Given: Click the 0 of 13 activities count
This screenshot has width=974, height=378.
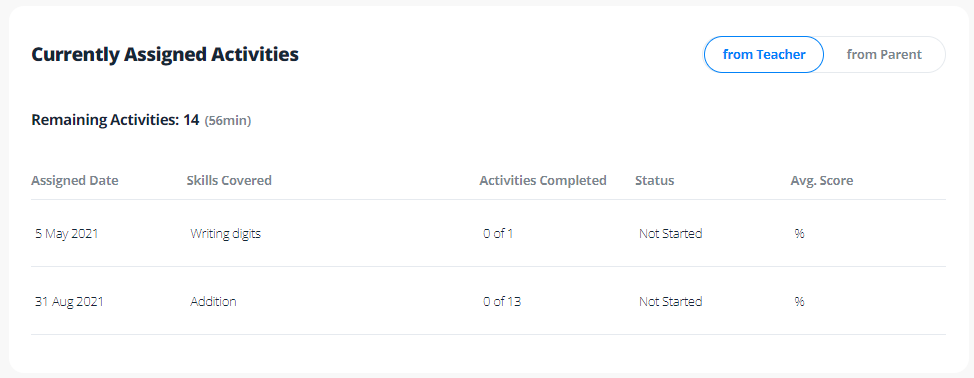Looking at the screenshot, I should (502, 302).
